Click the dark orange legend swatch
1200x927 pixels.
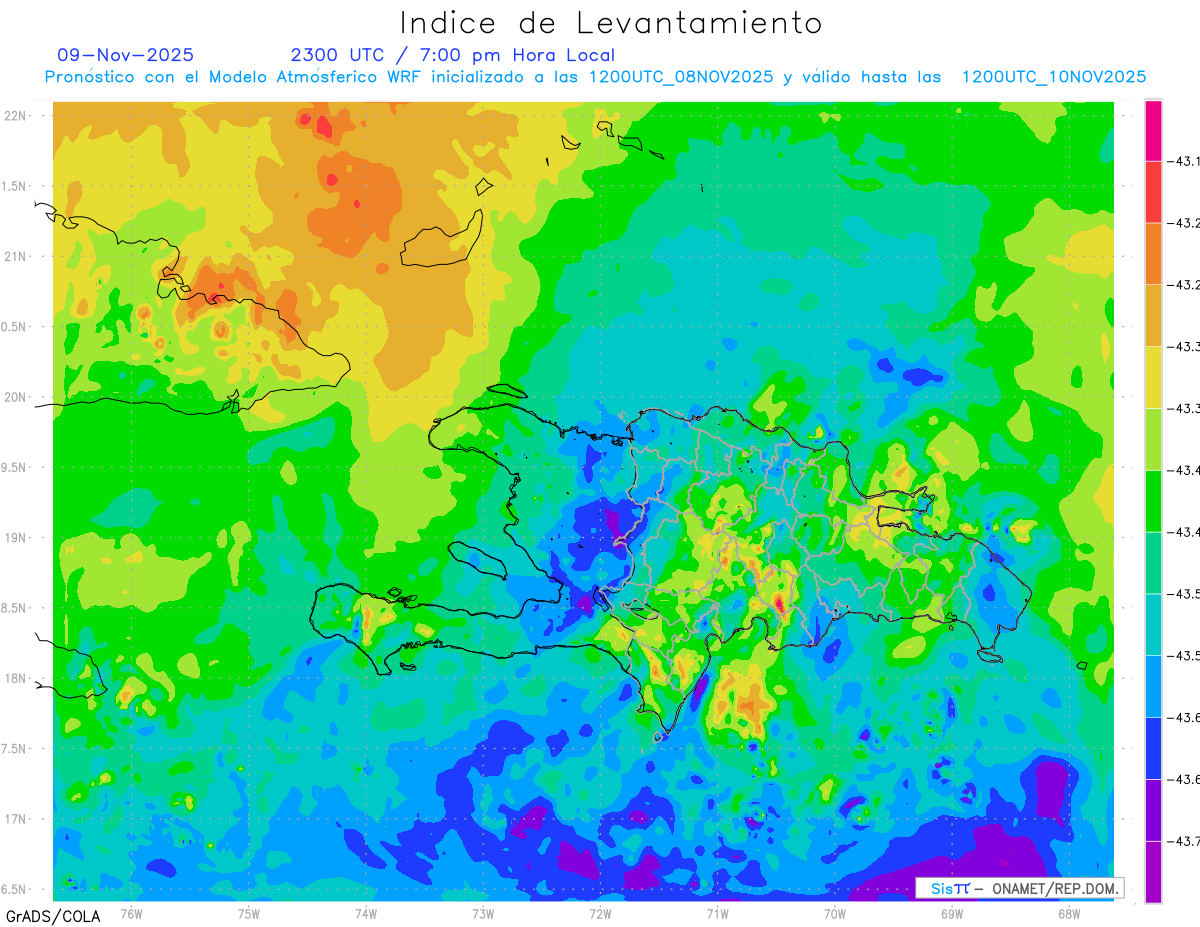pyautogui.click(x=1153, y=253)
